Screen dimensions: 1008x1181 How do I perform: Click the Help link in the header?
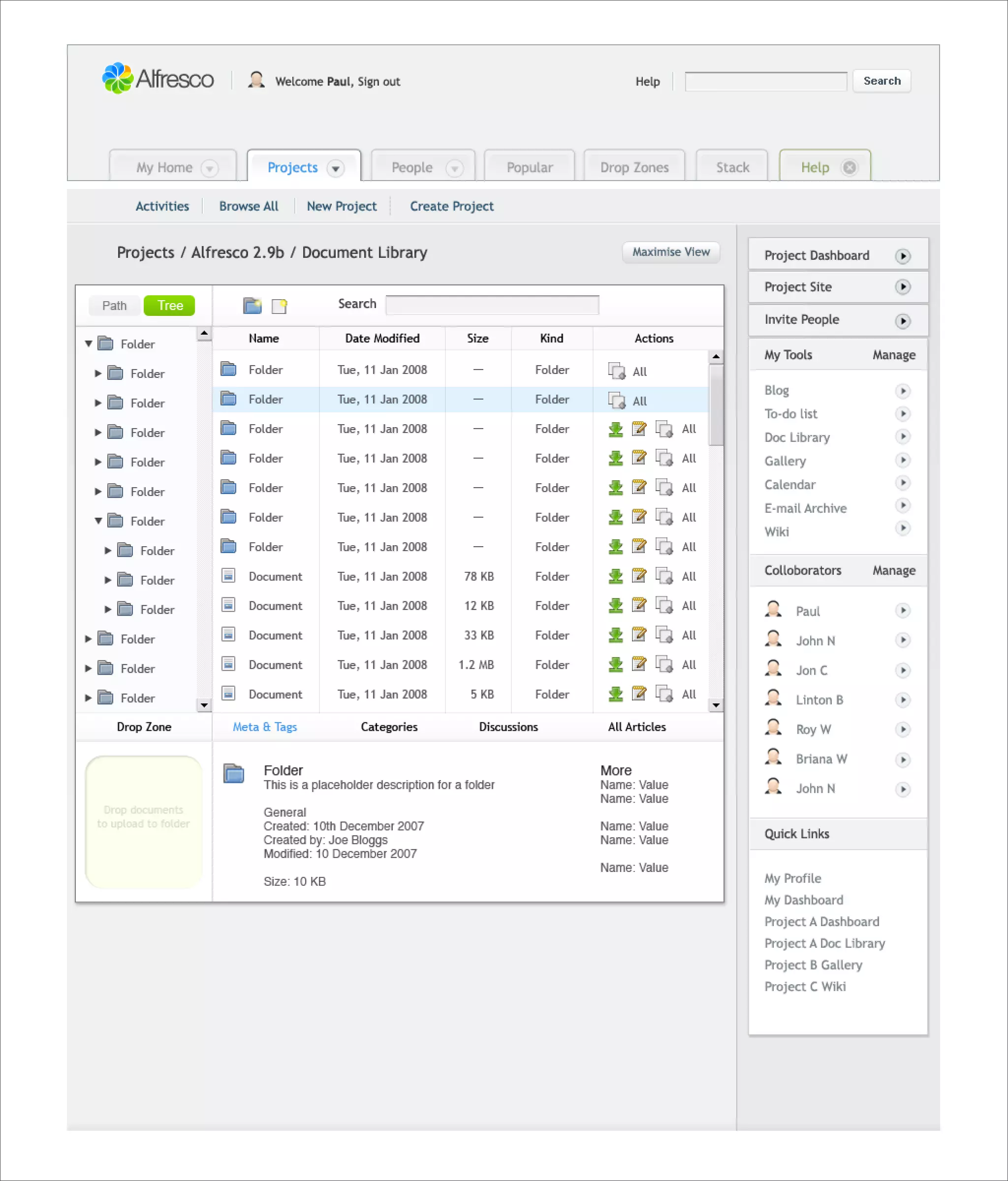pos(648,82)
